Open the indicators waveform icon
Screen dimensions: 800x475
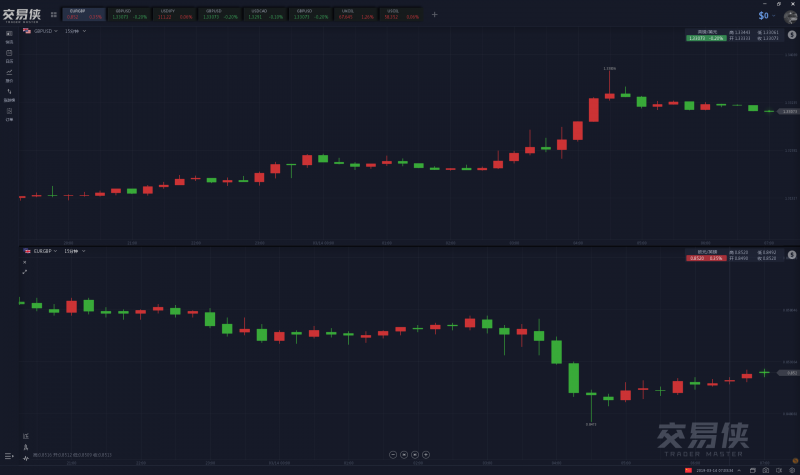coord(26,458)
